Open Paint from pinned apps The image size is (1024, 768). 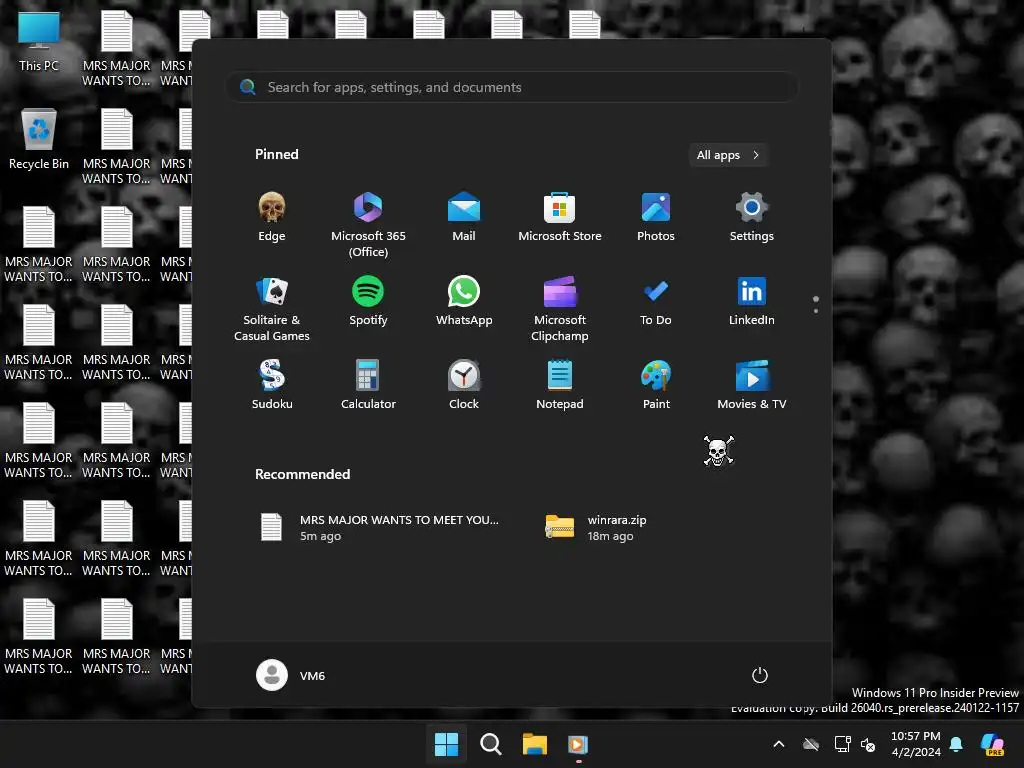coord(656,385)
